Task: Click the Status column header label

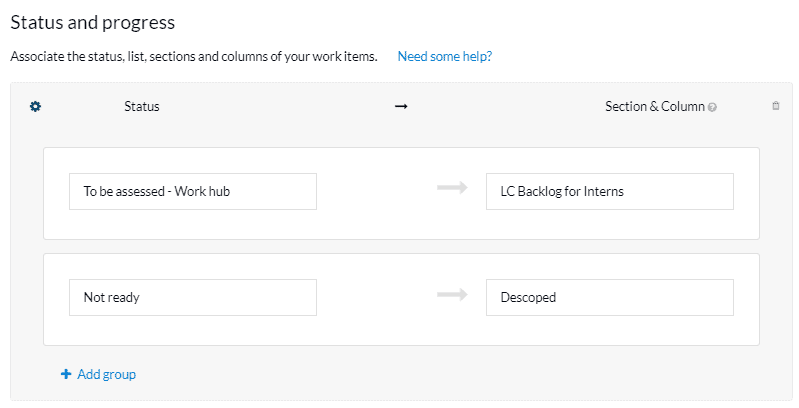Action: [x=142, y=106]
